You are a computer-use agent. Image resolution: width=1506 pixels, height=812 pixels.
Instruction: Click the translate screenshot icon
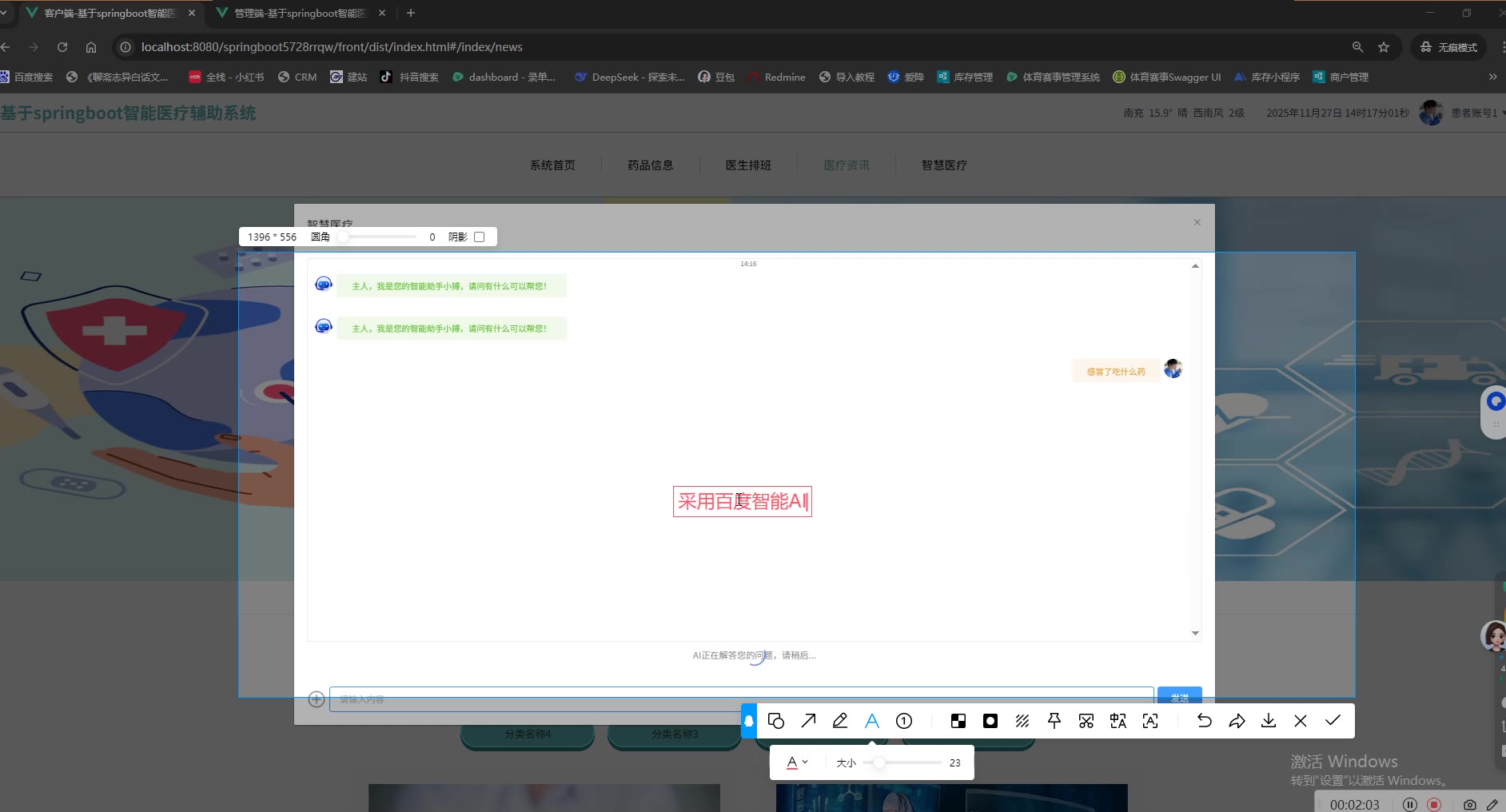pyautogui.click(x=1118, y=721)
